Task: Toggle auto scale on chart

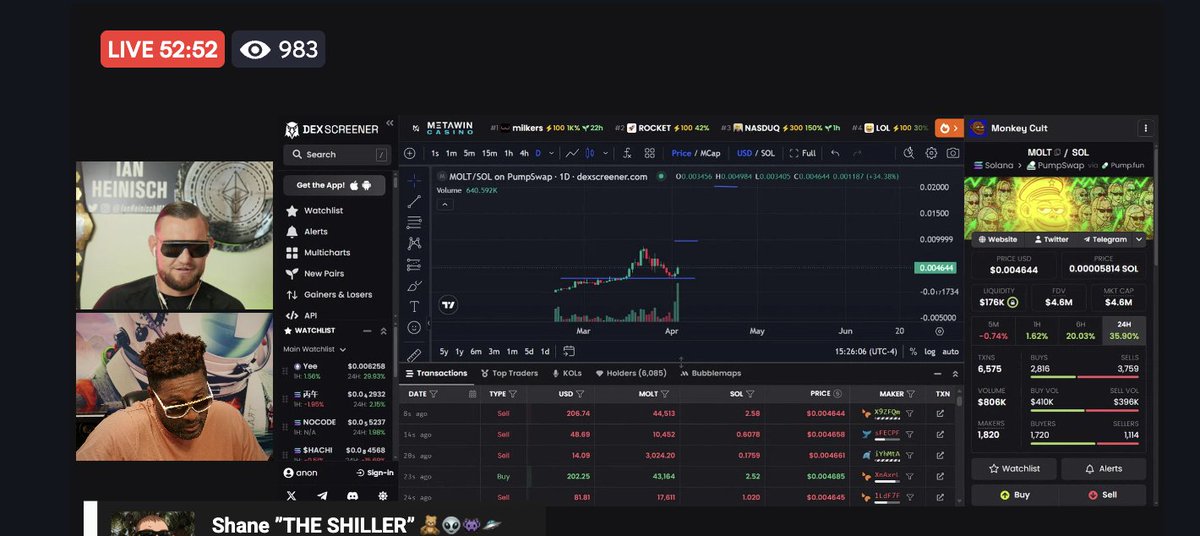Action: pyautogui.click(x=950, y=351)
